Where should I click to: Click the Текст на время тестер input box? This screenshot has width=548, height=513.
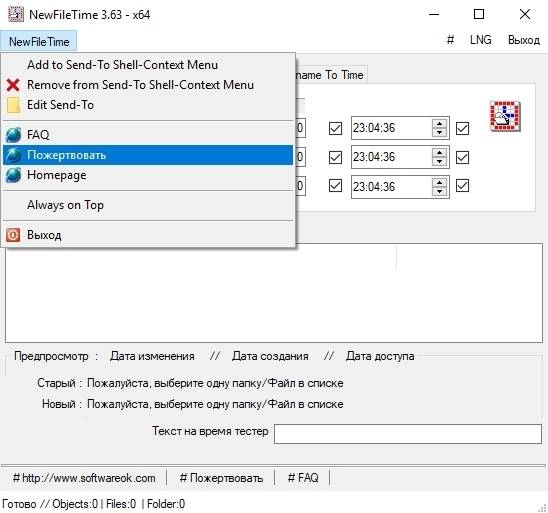[408, 434]
